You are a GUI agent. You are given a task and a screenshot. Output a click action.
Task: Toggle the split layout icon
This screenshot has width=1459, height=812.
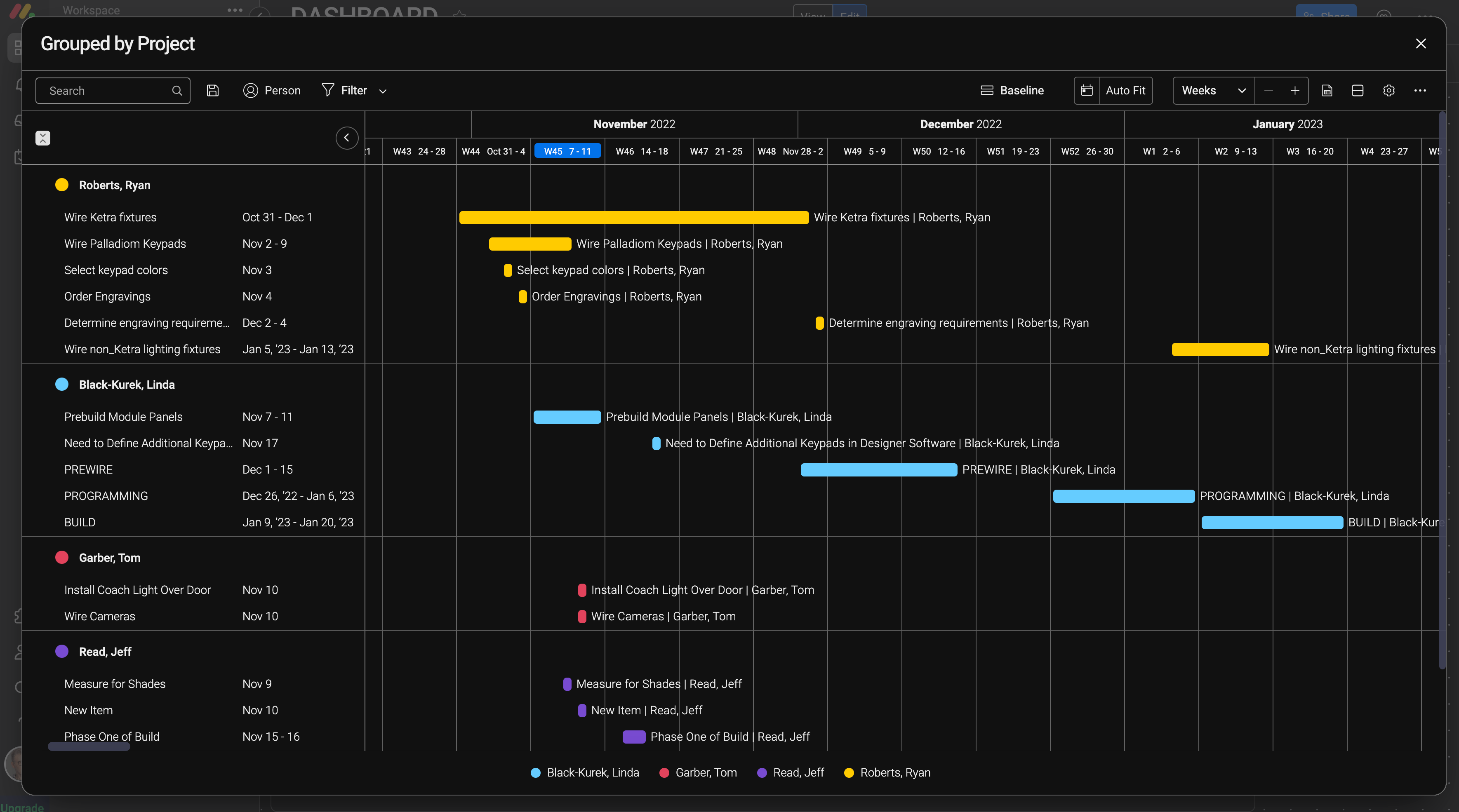pyautogui.click(x=1358, y=91)
